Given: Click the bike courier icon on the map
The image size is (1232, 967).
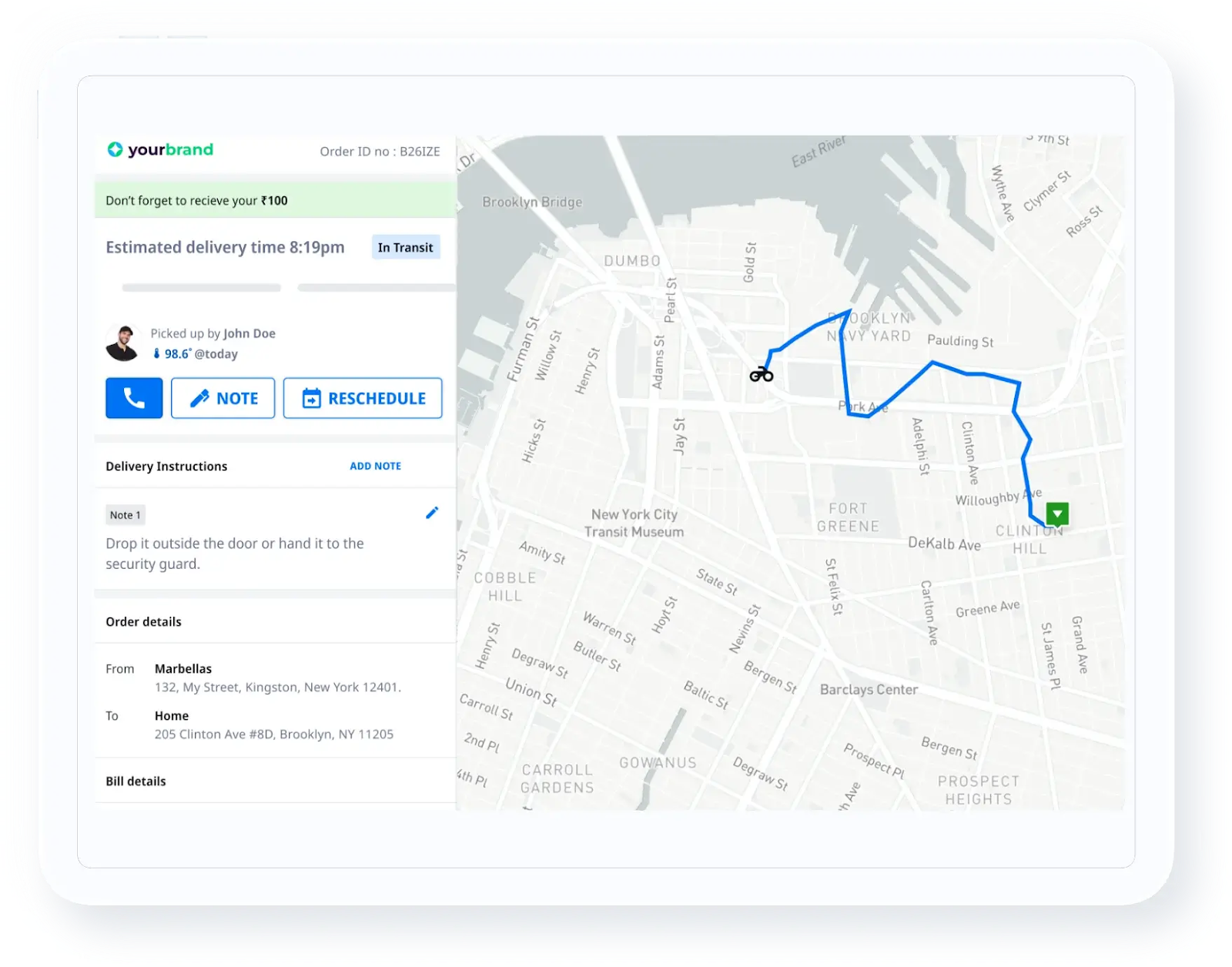Looking at the screenshot, I should (762, 373).
